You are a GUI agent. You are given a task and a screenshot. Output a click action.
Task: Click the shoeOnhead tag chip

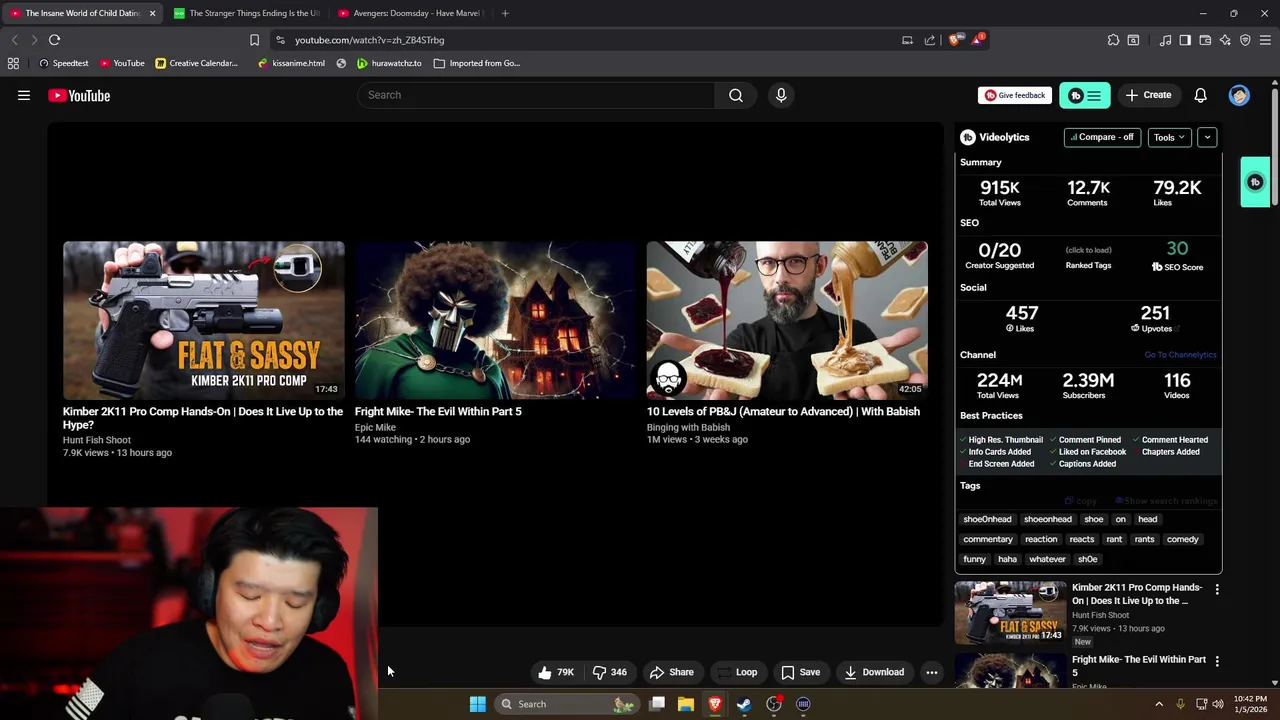[x=987, y=519]
